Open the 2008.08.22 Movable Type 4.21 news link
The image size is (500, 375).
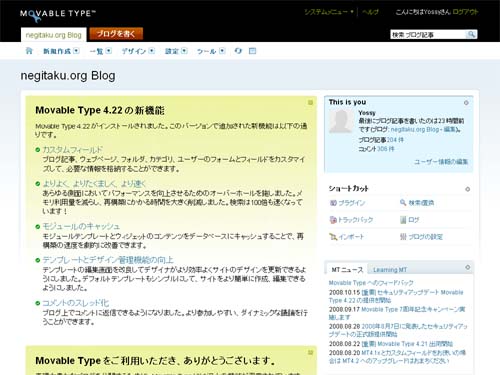tap(407, 344)
